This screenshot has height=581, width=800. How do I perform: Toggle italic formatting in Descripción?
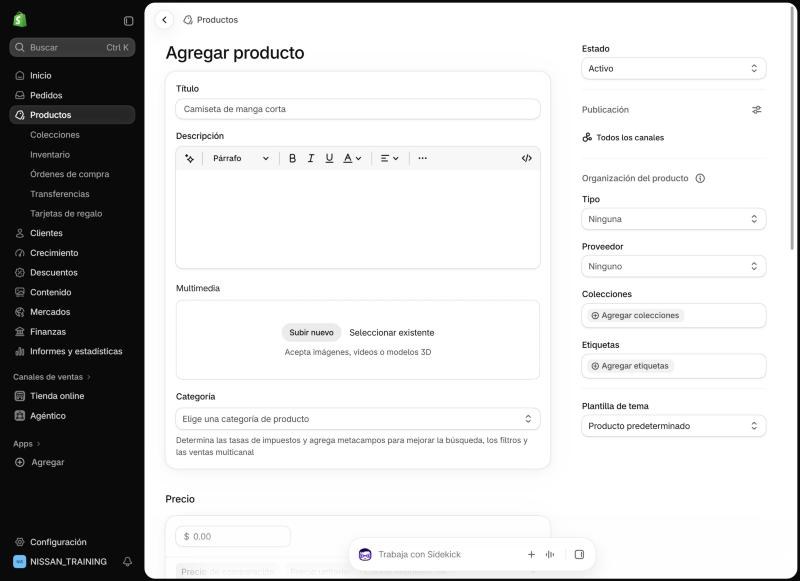[311, 158]
